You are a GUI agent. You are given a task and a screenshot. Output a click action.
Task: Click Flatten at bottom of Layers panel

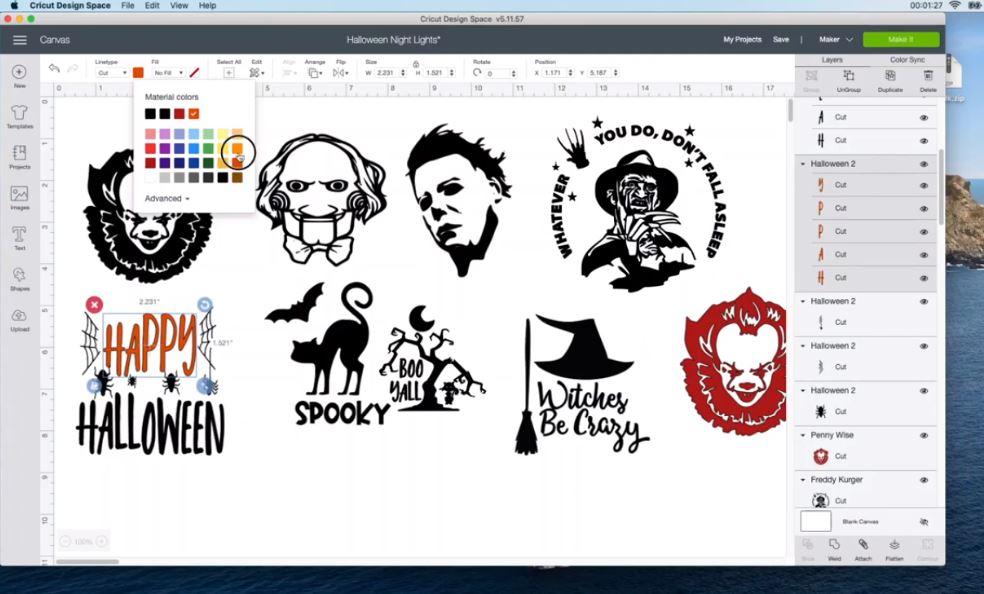tap(894, 549)
